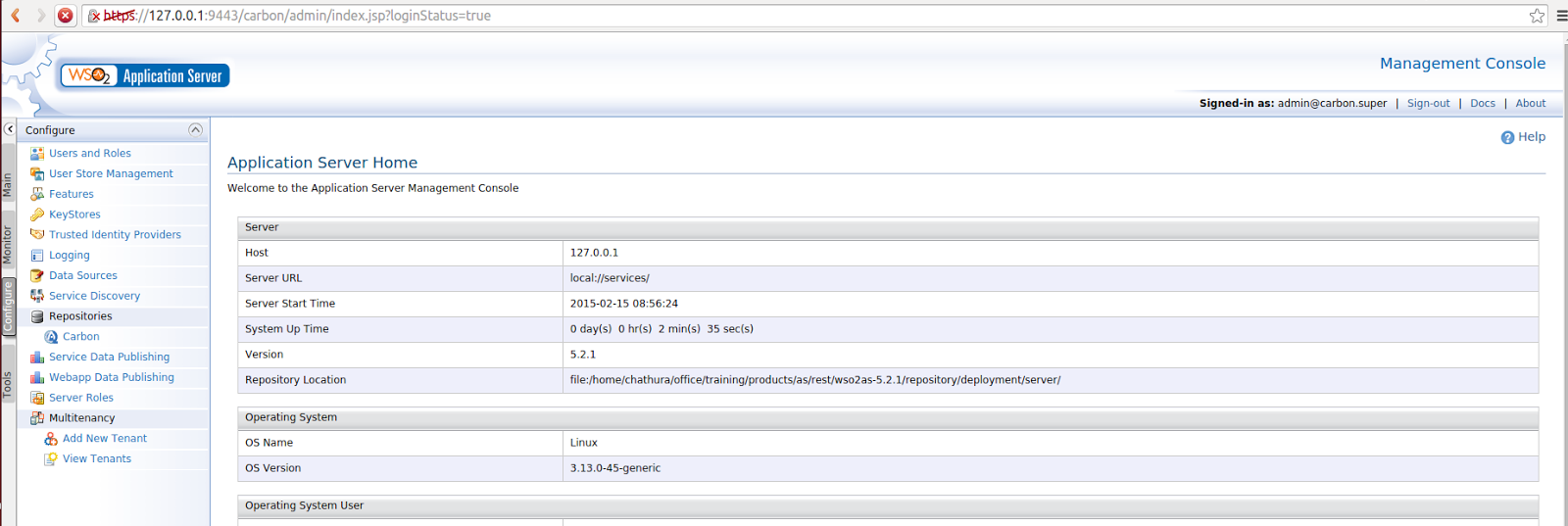Open Data Sources

click(x=83, y=275)
